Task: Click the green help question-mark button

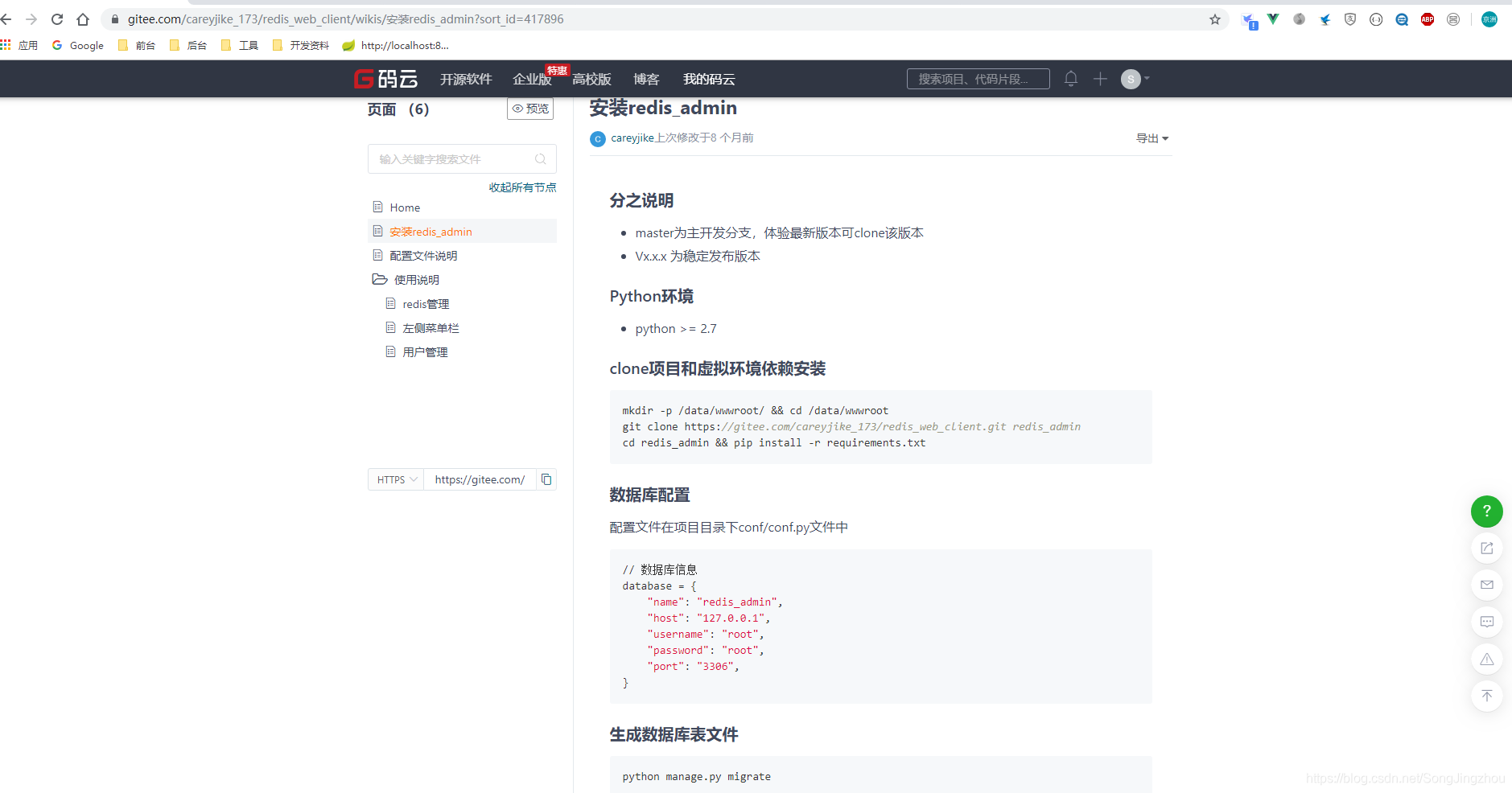Action: (1486, 512)
